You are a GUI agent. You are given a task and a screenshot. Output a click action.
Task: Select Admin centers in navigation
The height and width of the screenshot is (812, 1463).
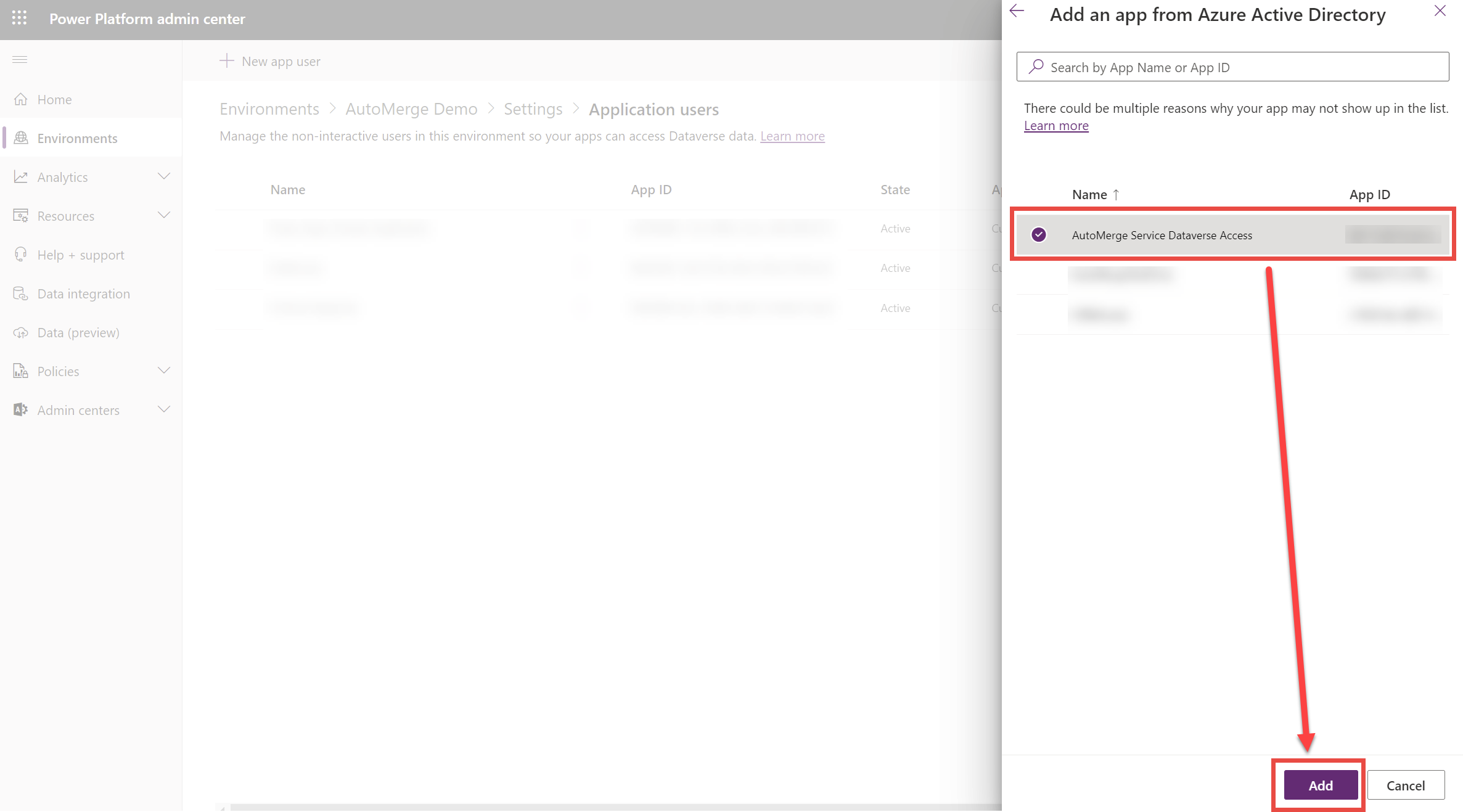click(x=91, y=410)
